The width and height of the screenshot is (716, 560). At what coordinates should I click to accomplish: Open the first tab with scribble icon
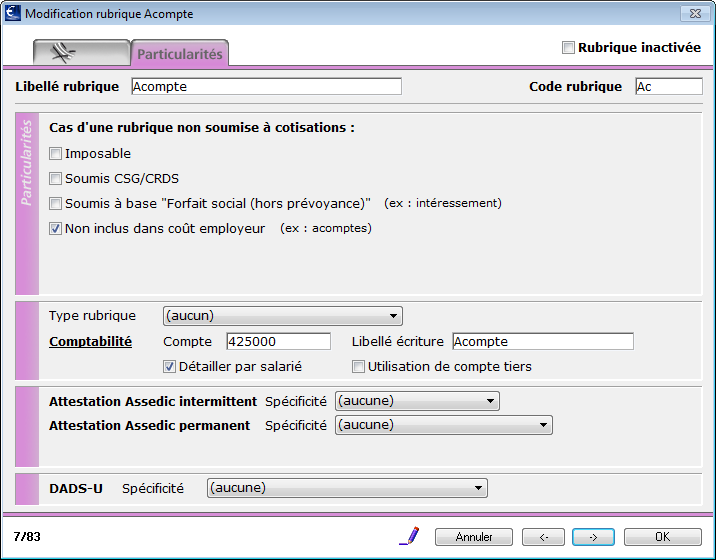pos(82,53)
